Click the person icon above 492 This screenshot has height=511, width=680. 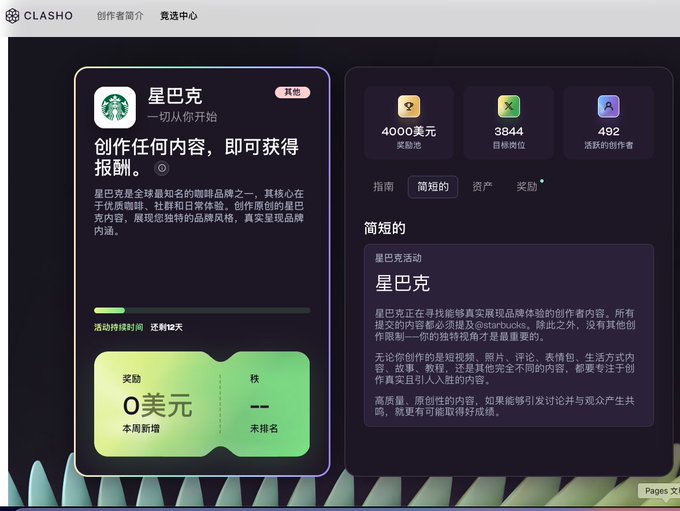pyautogui.click(x=608, y=106)
